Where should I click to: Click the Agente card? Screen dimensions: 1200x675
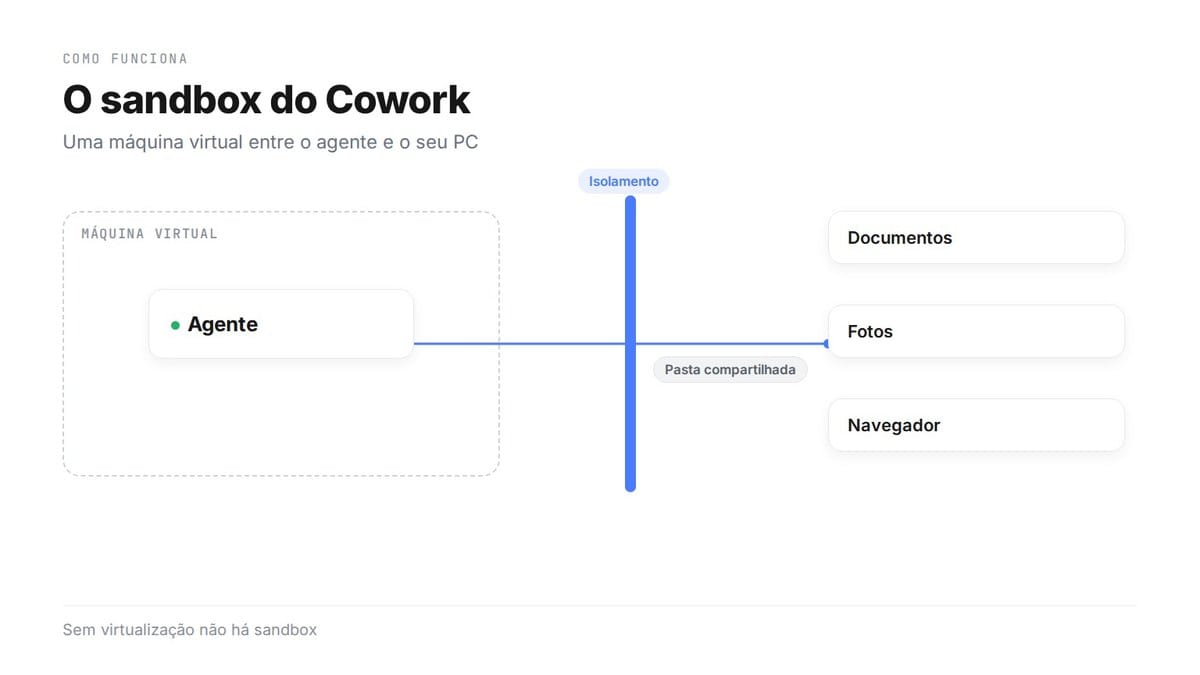(x=281, y=324)
